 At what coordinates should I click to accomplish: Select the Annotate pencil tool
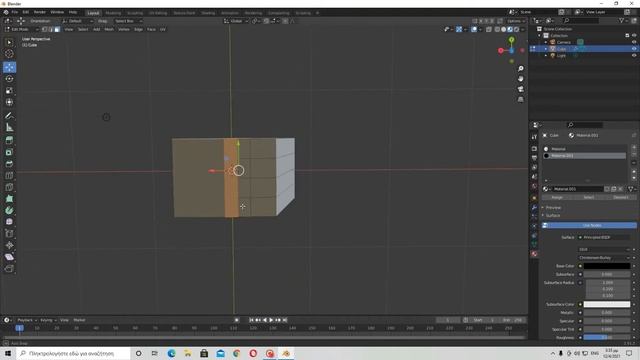click(9, 116)
